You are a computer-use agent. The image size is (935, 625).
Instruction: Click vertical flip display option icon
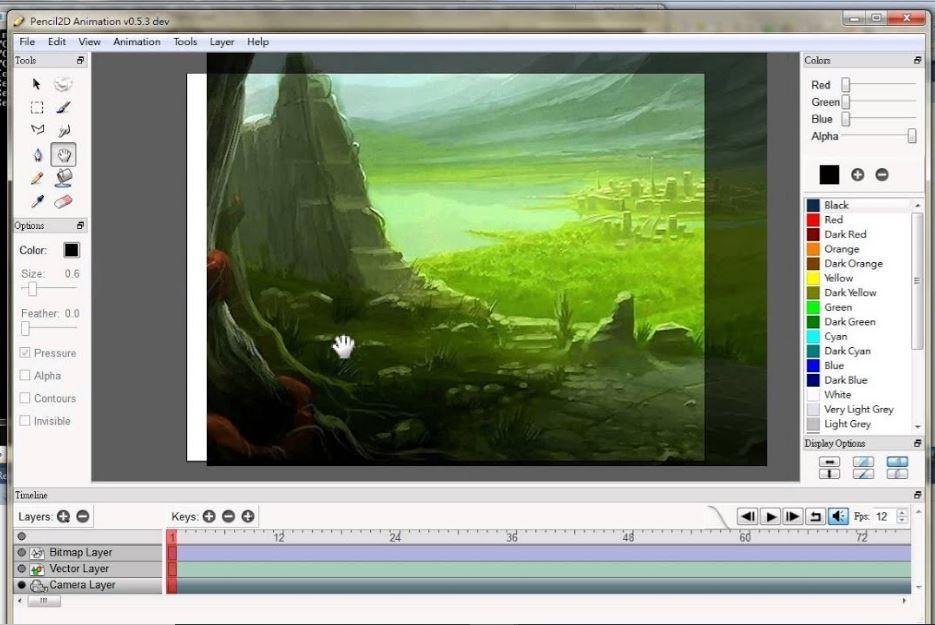coord(829,474)
